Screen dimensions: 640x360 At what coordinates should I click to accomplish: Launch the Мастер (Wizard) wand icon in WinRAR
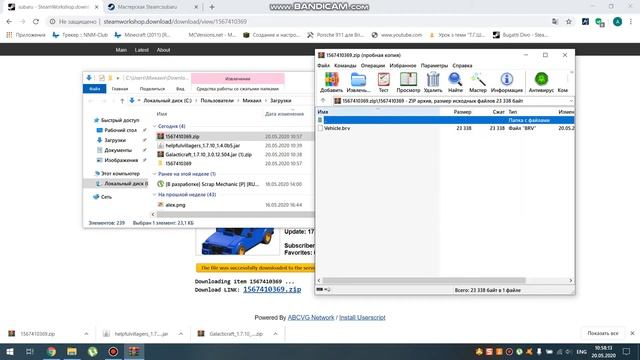(478, 82)
